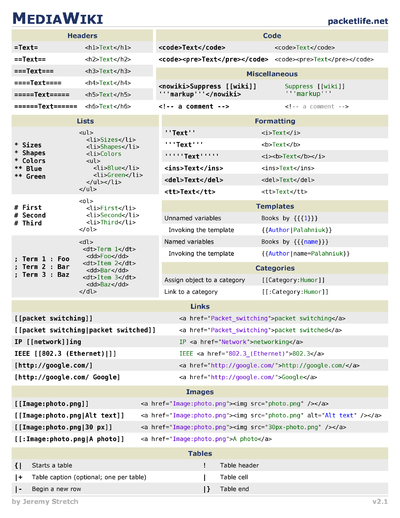Screen dimensions: 400x518
Task: Click the <!-- a comment --> syntax
Action: (194, 106)
